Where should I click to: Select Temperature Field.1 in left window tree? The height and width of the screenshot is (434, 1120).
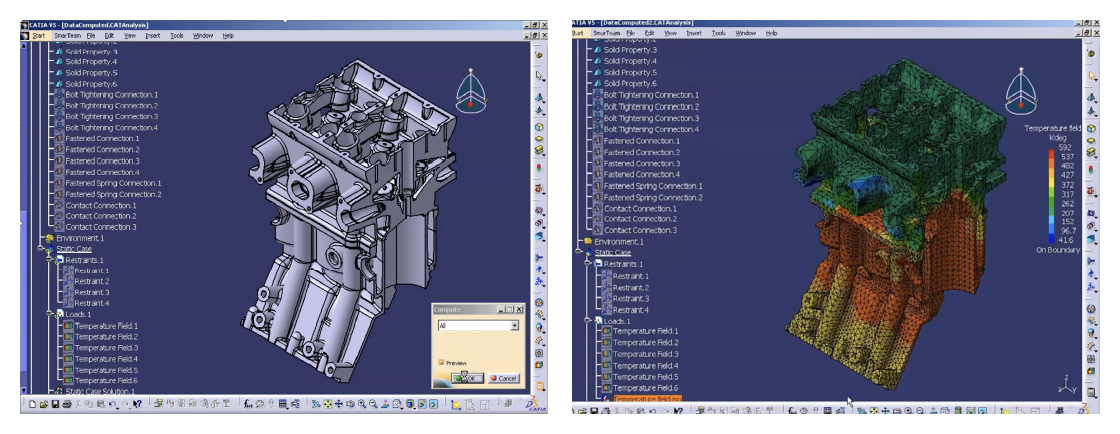point(106,326)
